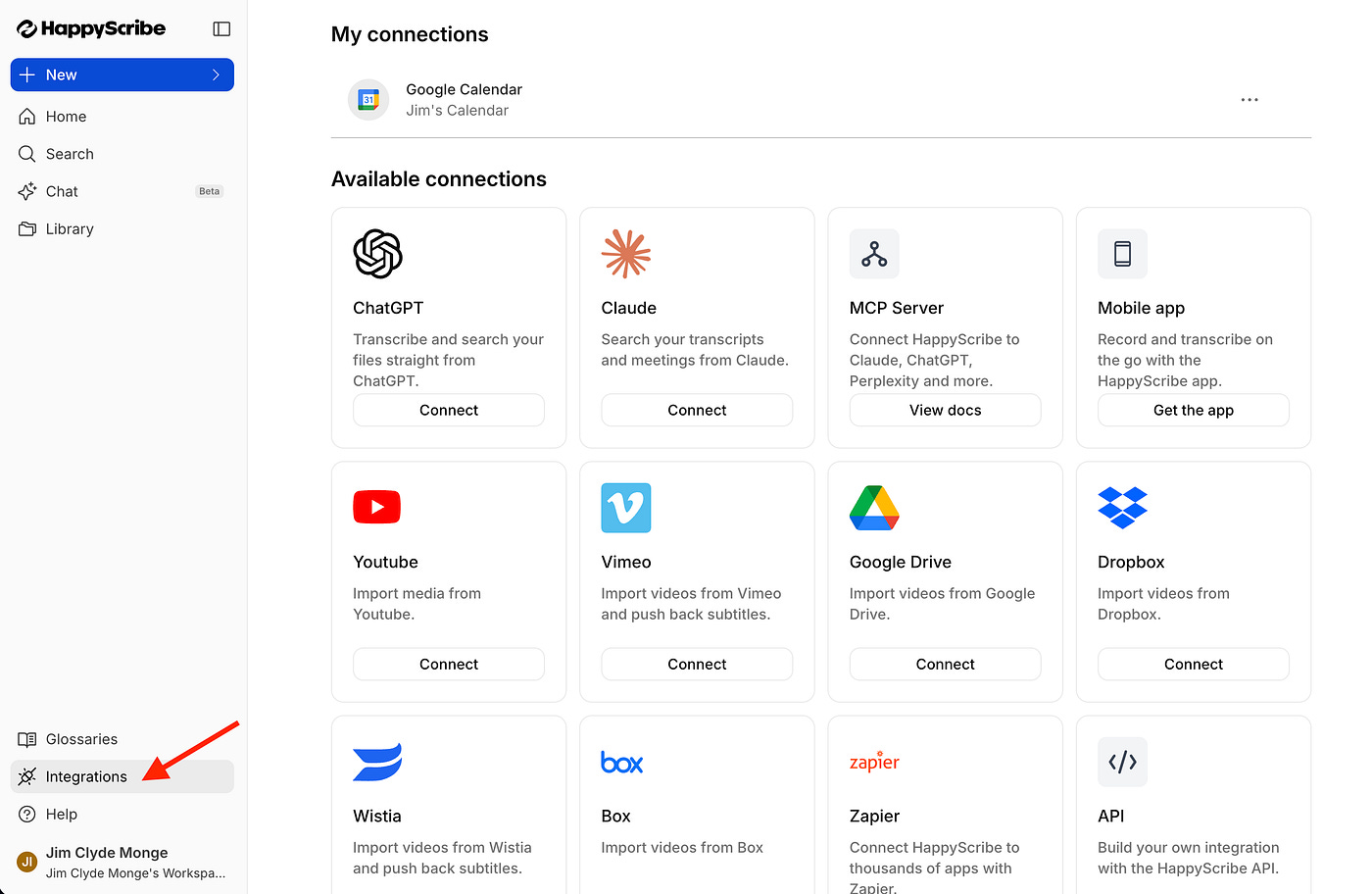
Task: Open the New menu button
Action: click(x=122, y=74)
